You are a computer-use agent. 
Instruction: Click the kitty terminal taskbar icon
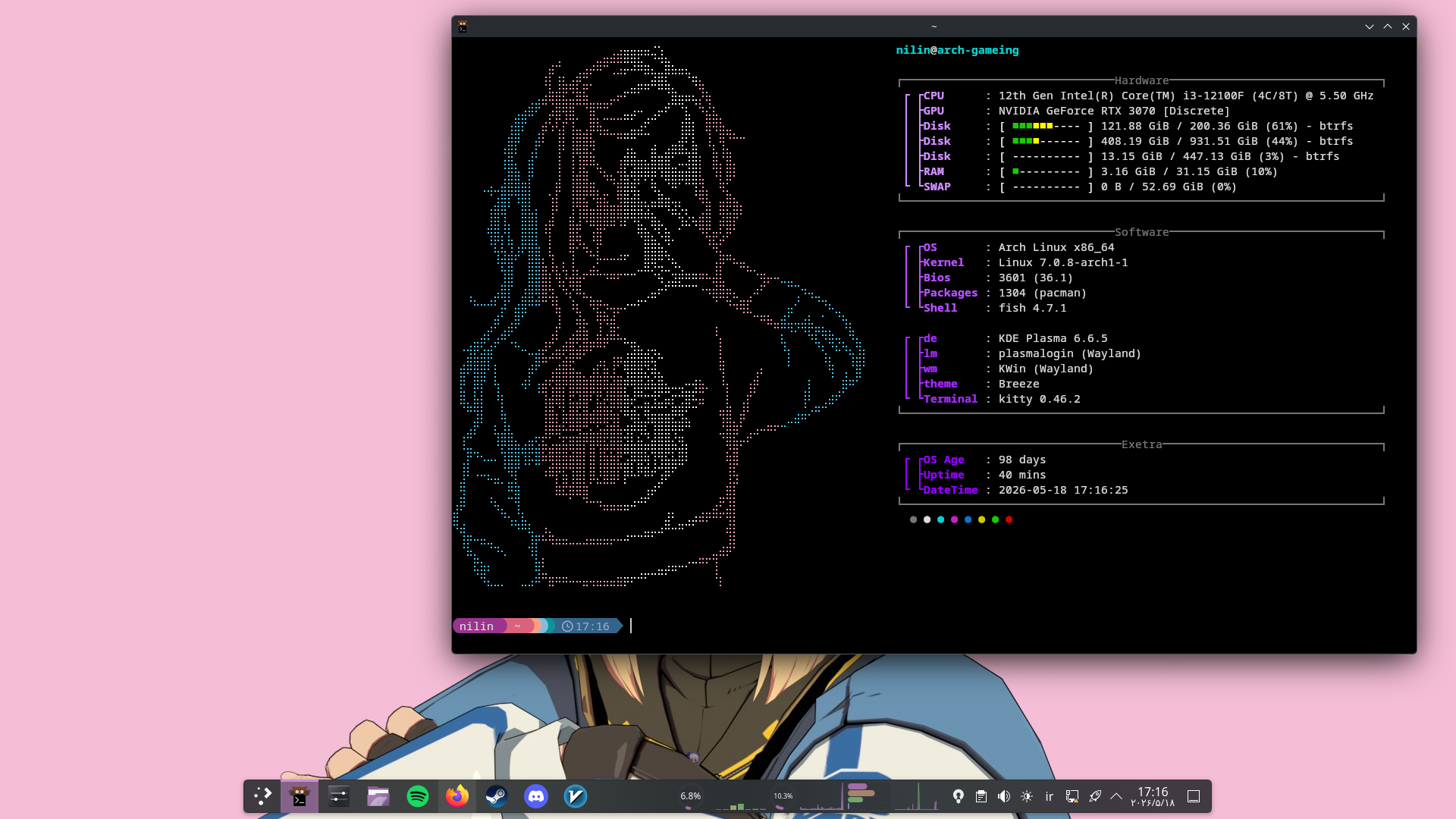coord(300,796)
